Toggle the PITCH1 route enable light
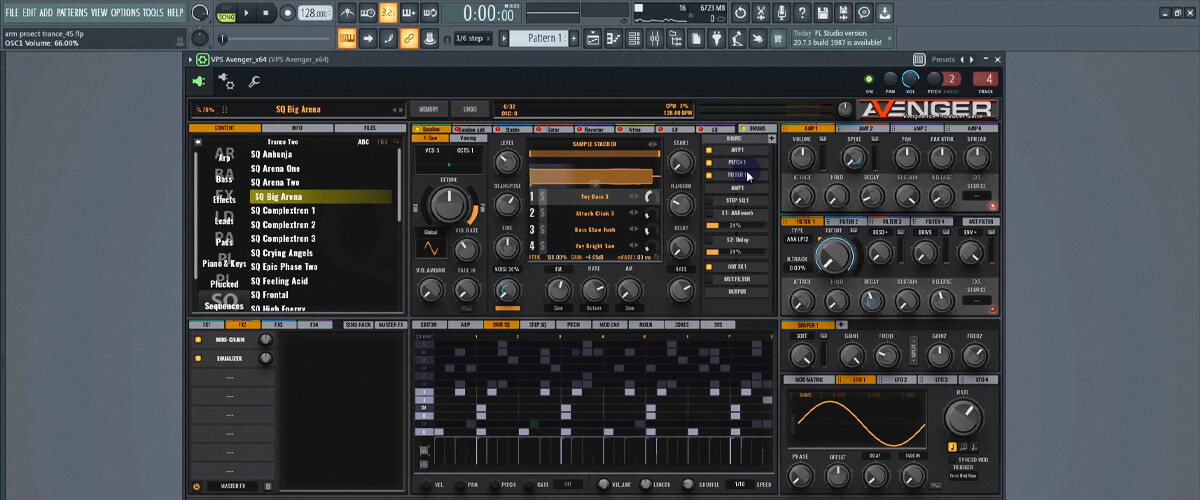The width and height of the screenshot is (1200, 500). (709, 162)
